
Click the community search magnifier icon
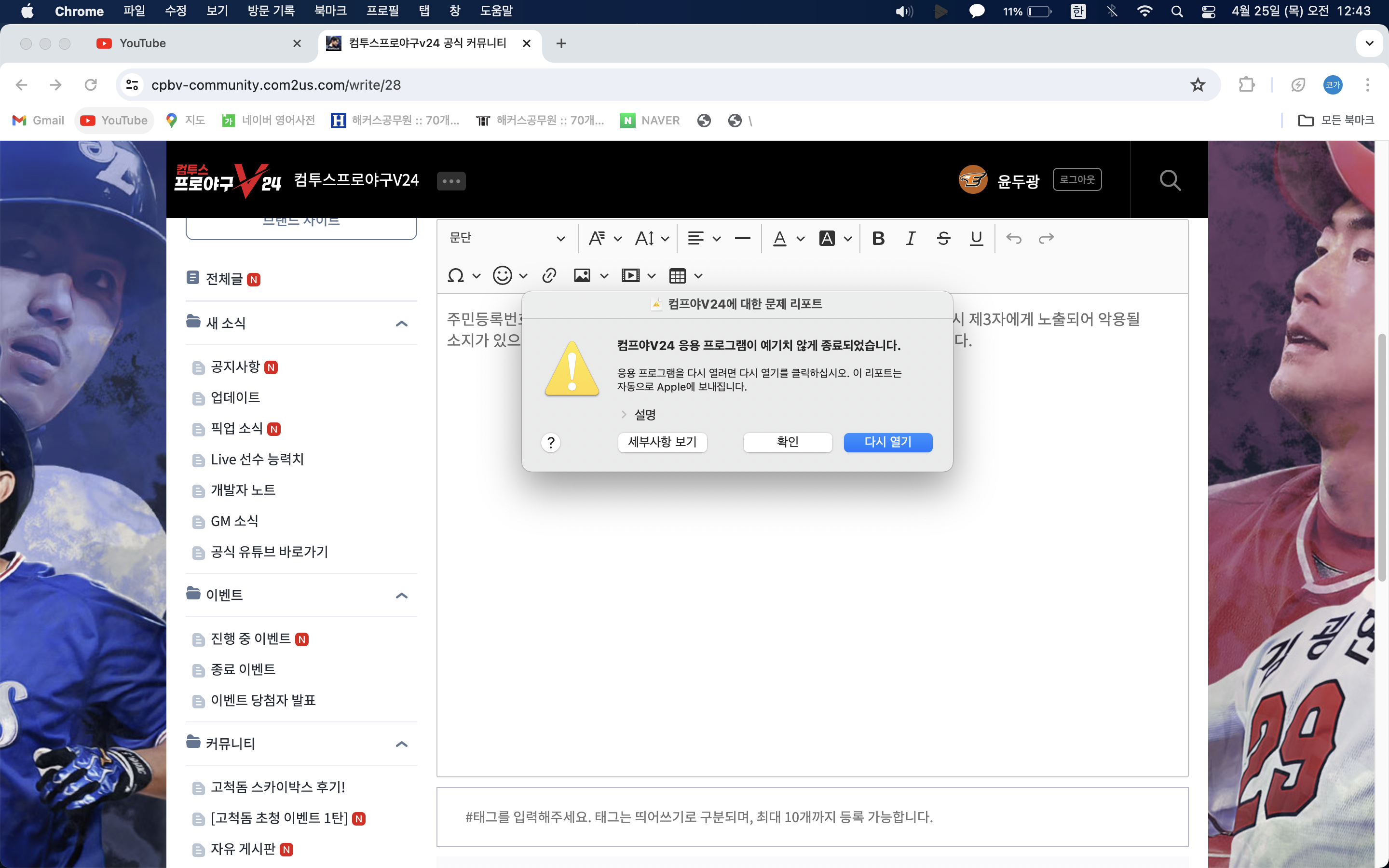click(x=1170, y=180)
